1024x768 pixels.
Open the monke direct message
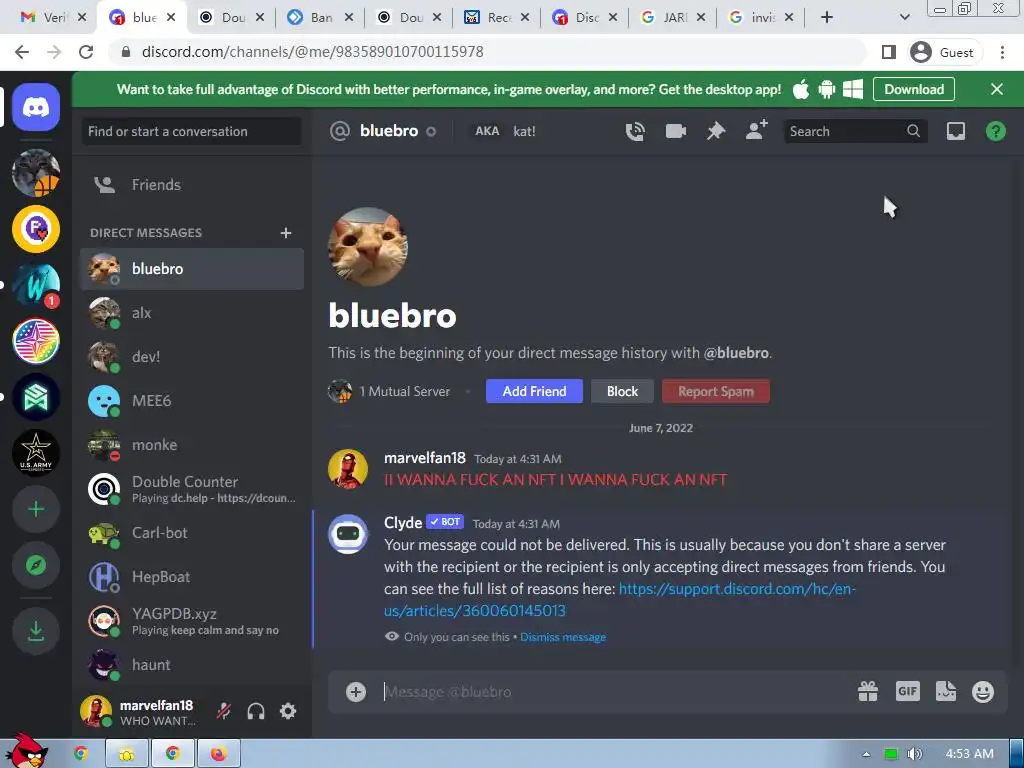[192, 445]
